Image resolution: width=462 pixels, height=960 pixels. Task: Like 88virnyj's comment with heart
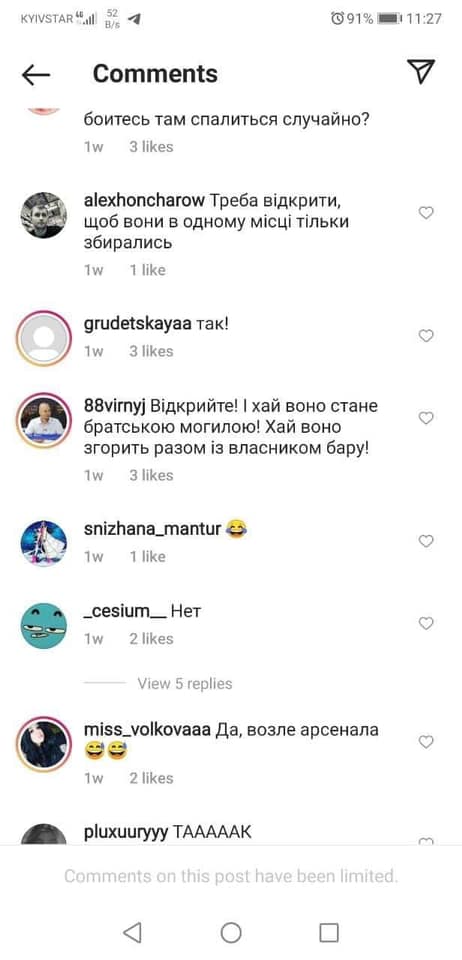(426, 418)
